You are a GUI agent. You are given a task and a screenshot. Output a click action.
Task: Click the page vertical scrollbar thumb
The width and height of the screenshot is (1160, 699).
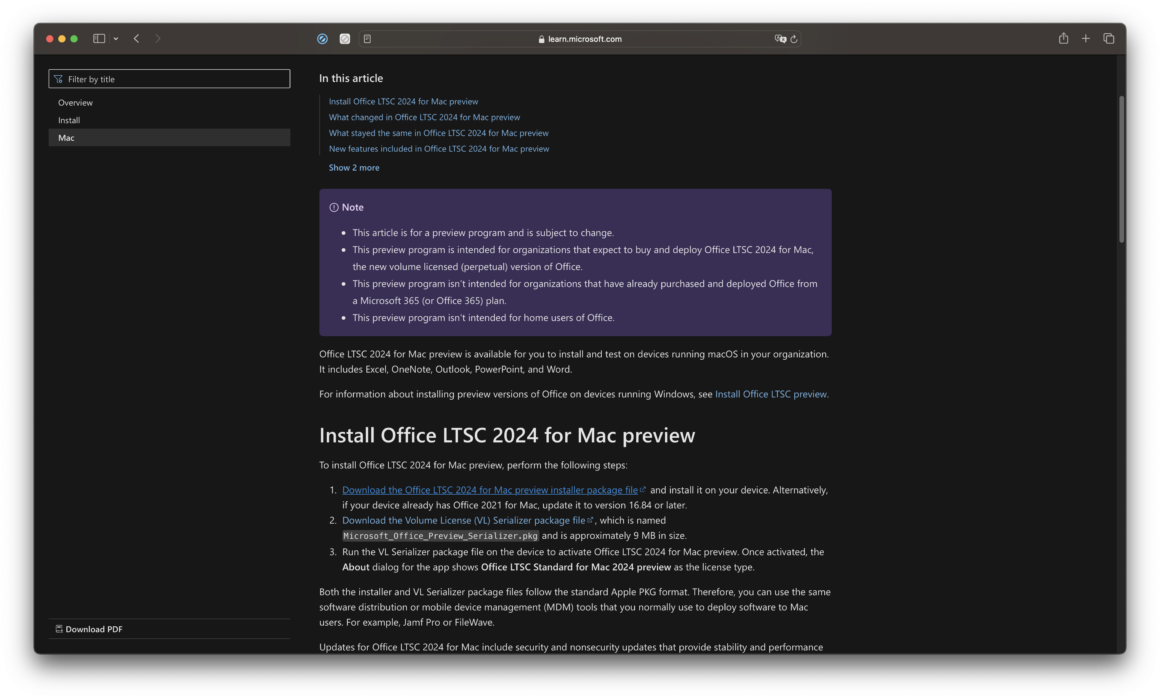[1122, 169]
